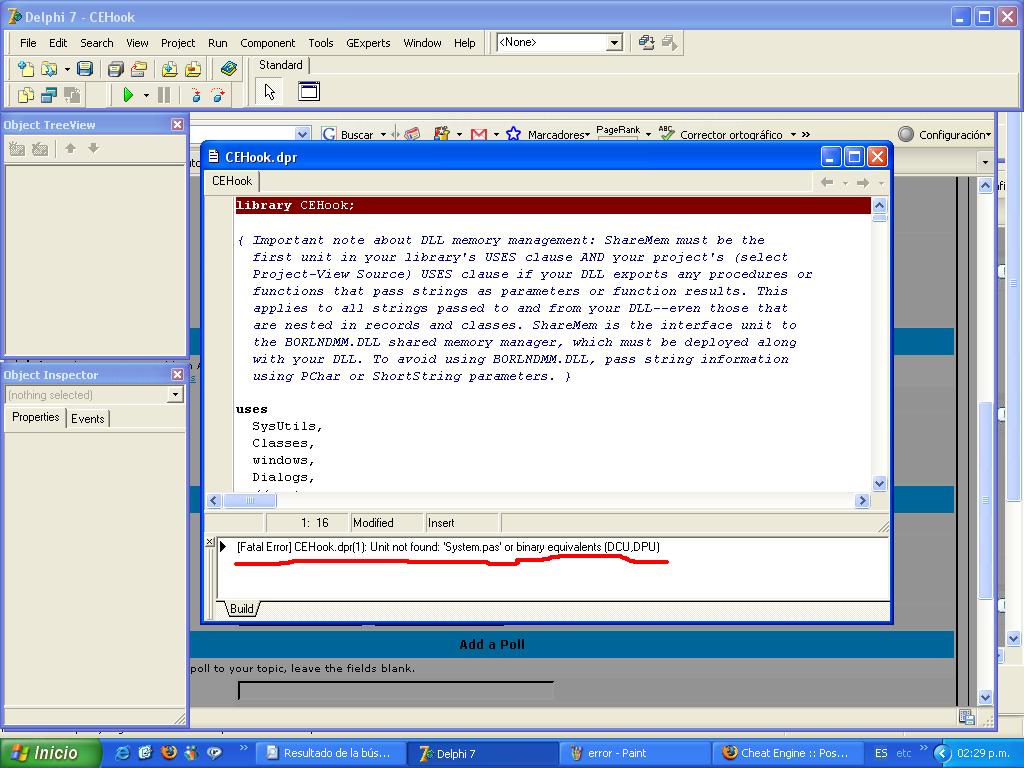Screen dimensions: 1024x768
Task: Open the (nothing selected) object dropdown
Action: coord(175,395)
